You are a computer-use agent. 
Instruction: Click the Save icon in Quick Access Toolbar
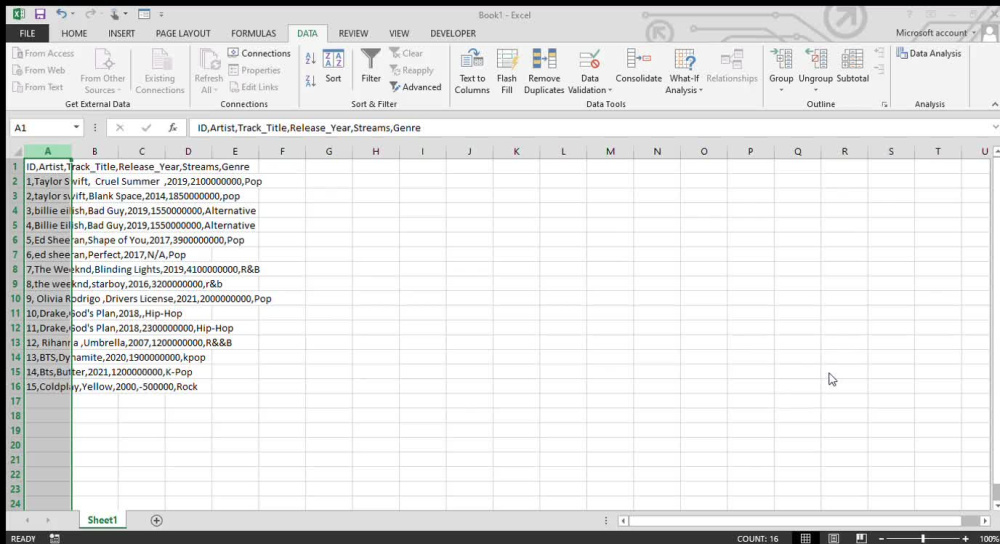[x=40, y=14]
